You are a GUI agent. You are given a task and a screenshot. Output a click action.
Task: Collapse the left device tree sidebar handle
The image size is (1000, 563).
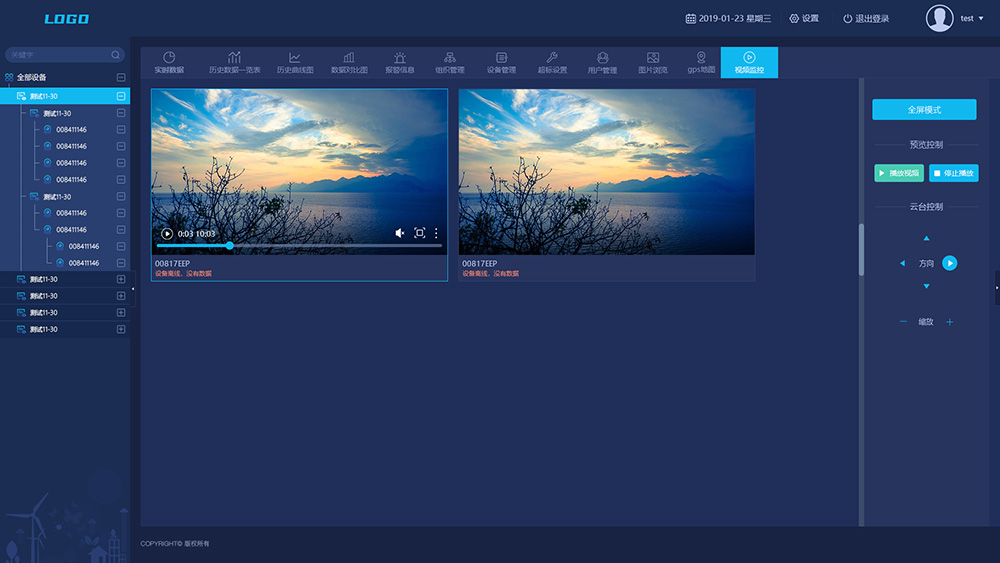point(133,289)
